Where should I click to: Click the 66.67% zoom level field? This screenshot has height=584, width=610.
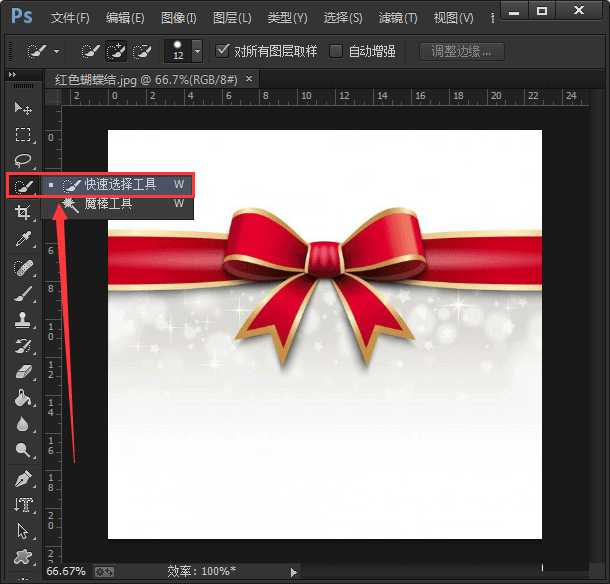66,572
